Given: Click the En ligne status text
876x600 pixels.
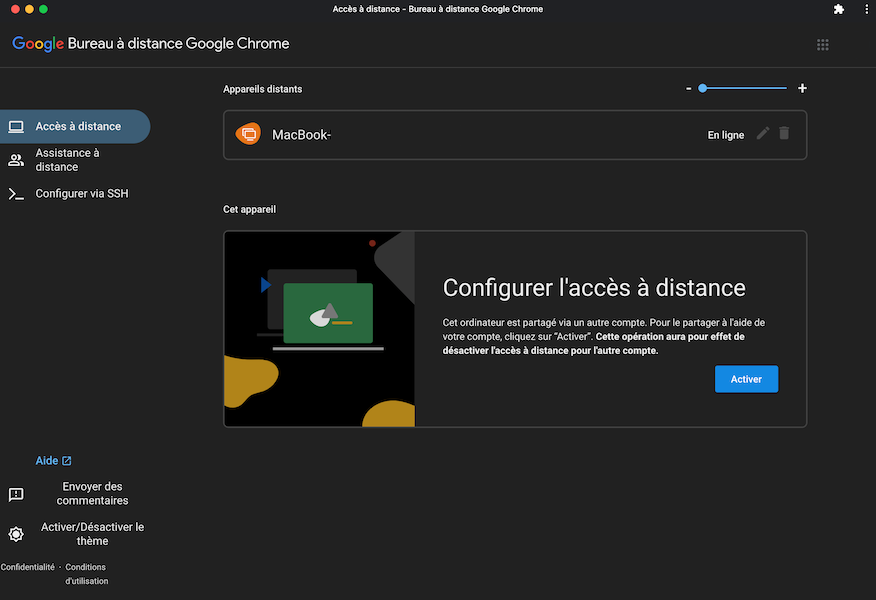Looking at the screenshot, I should click(x=726, y=135).
